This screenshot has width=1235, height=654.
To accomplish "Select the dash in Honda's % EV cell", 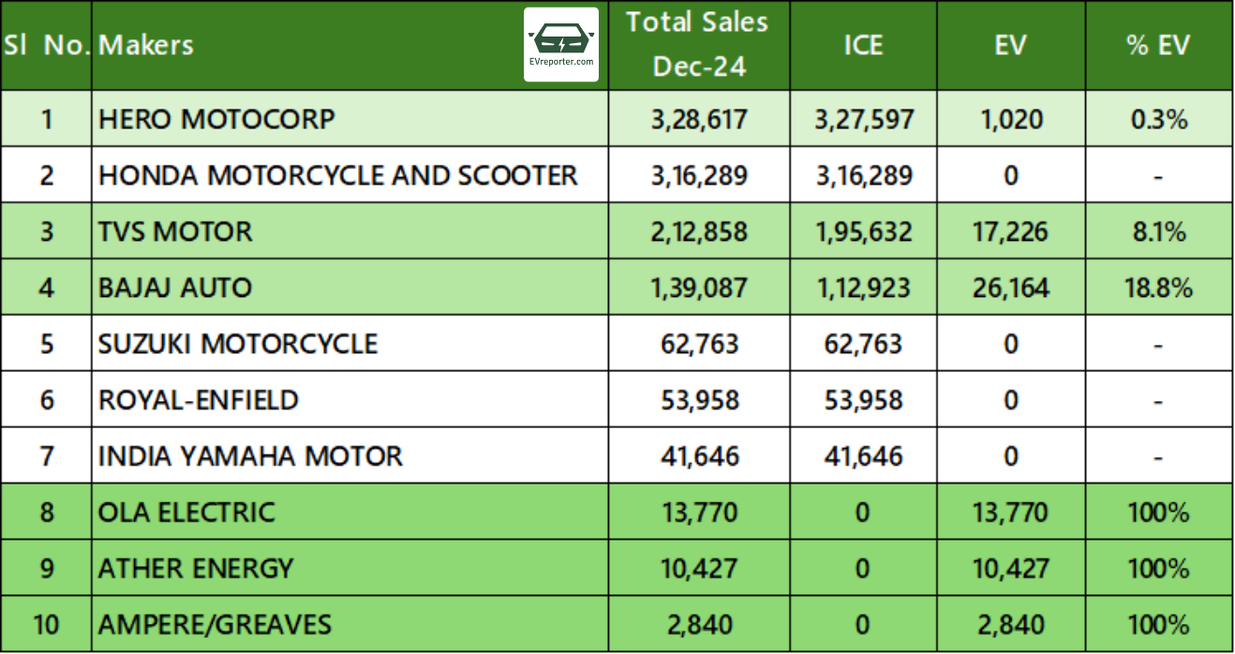I will click(x=1158, y=177).
